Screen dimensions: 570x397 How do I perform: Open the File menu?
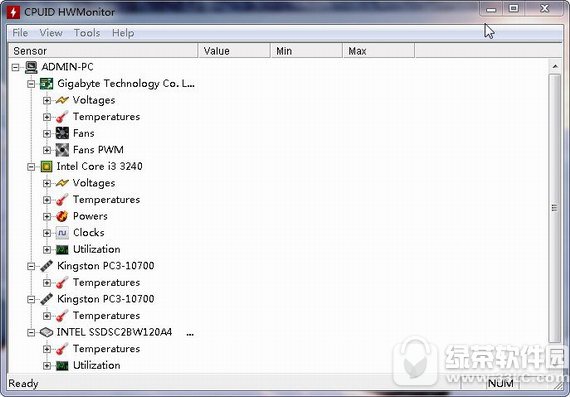[x=20, y=33]
